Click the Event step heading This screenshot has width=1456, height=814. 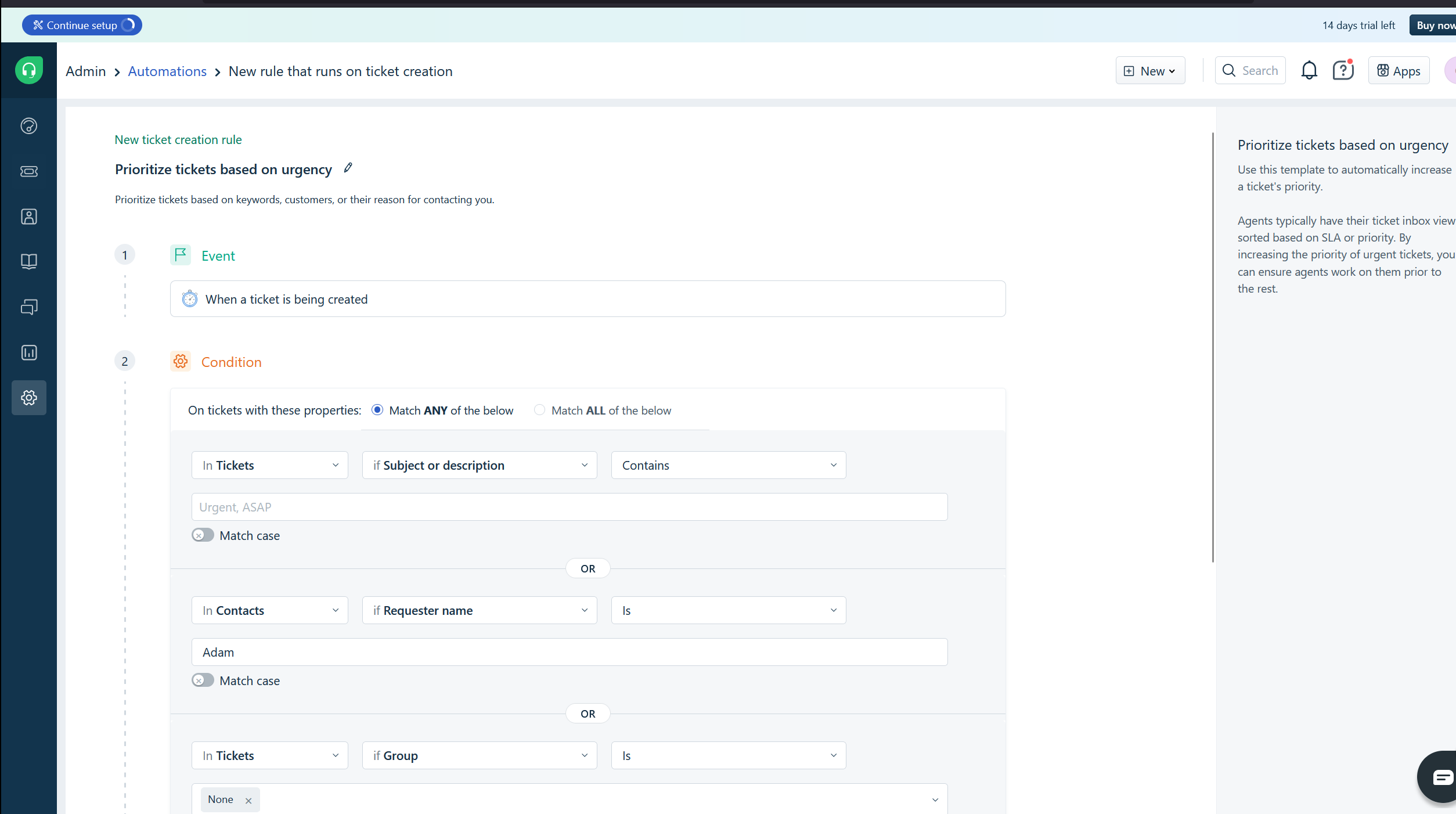coord(218,255)
